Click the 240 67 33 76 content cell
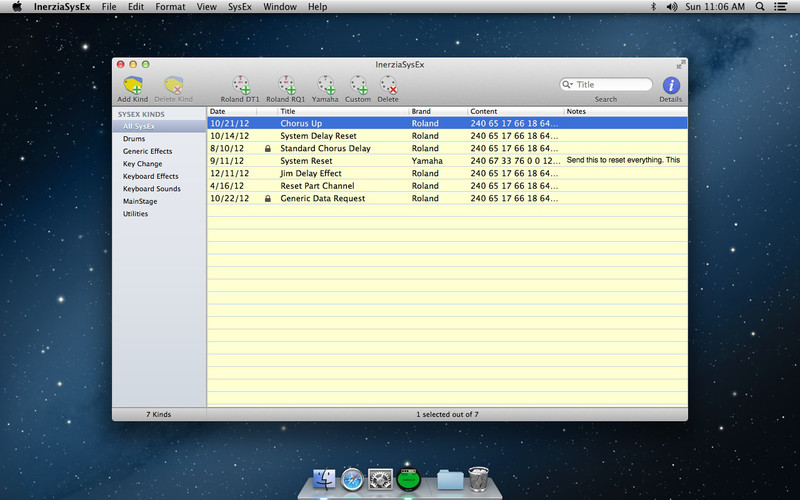Image resolution: width=800 pixels, height=500 pixels. [515, 161]
